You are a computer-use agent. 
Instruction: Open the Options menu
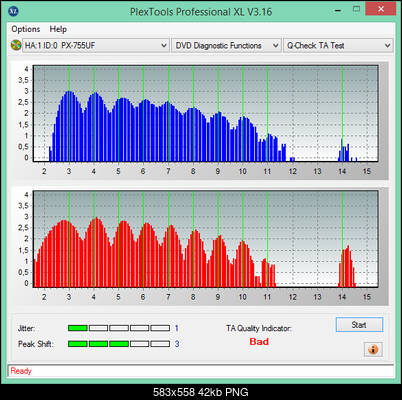click(x=26, y=29)
